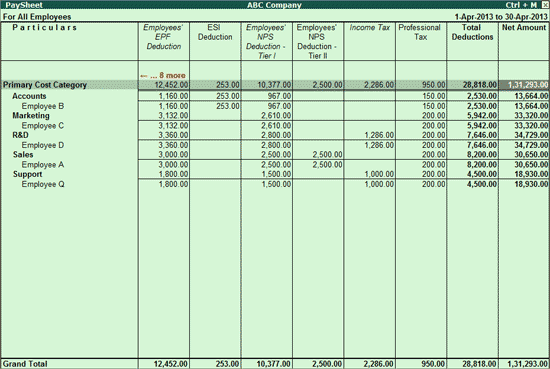The image size is (550, 369).
Task: Select the Employee B row
Action: (275, 106)
